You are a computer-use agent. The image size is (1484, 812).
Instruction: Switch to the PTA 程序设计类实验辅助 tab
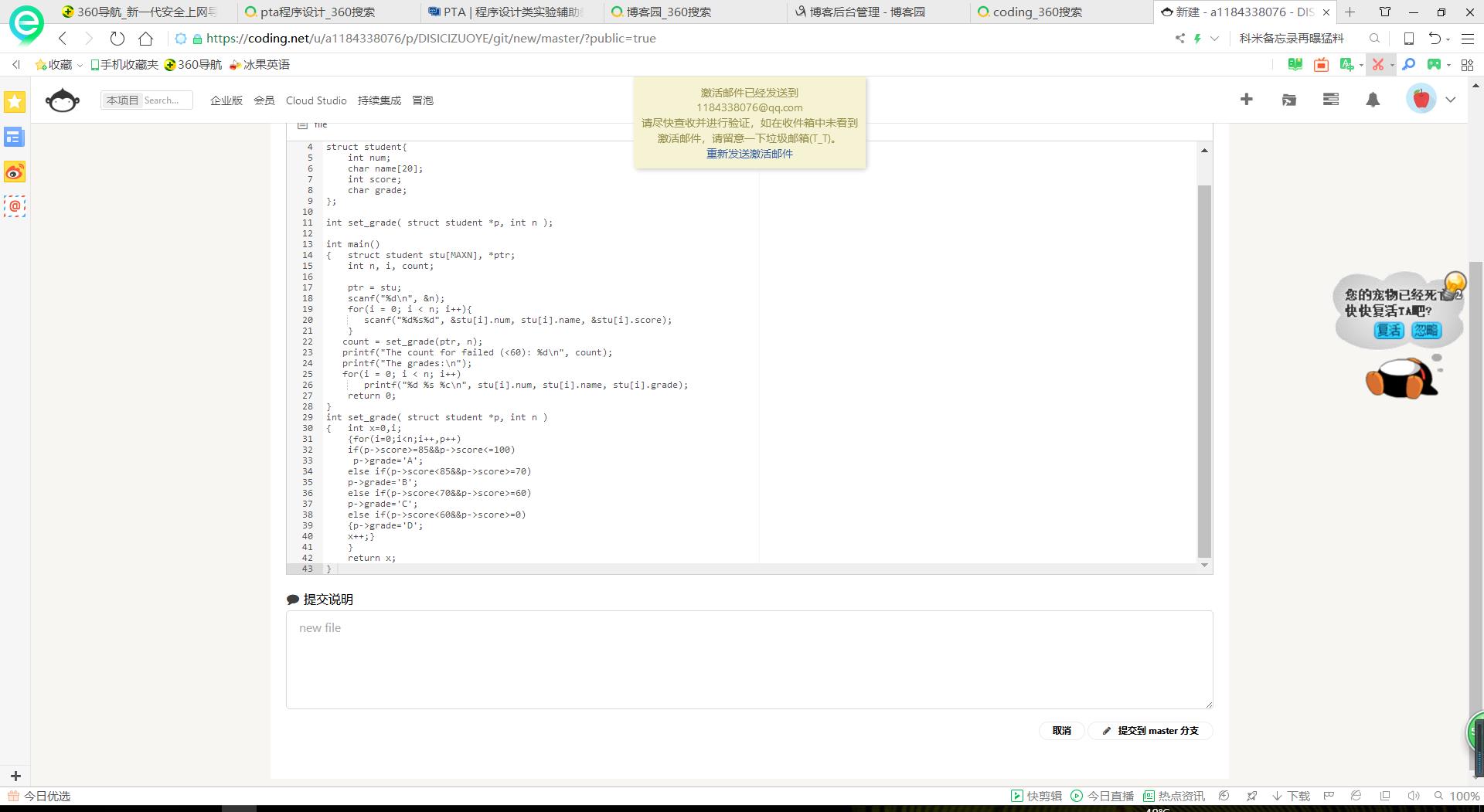(x=512, y=12)
